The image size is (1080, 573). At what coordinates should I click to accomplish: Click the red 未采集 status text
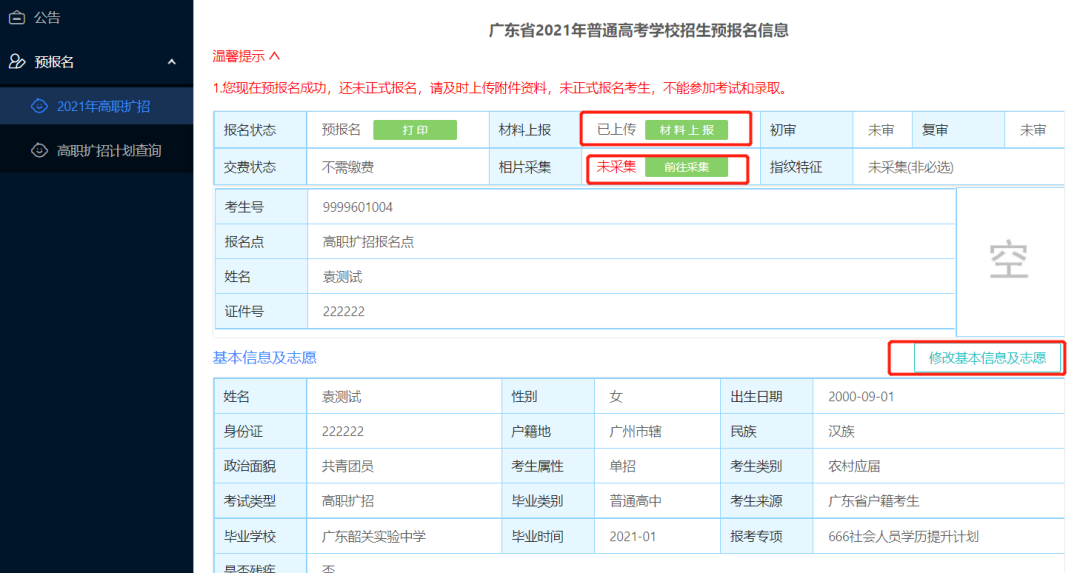616,167
